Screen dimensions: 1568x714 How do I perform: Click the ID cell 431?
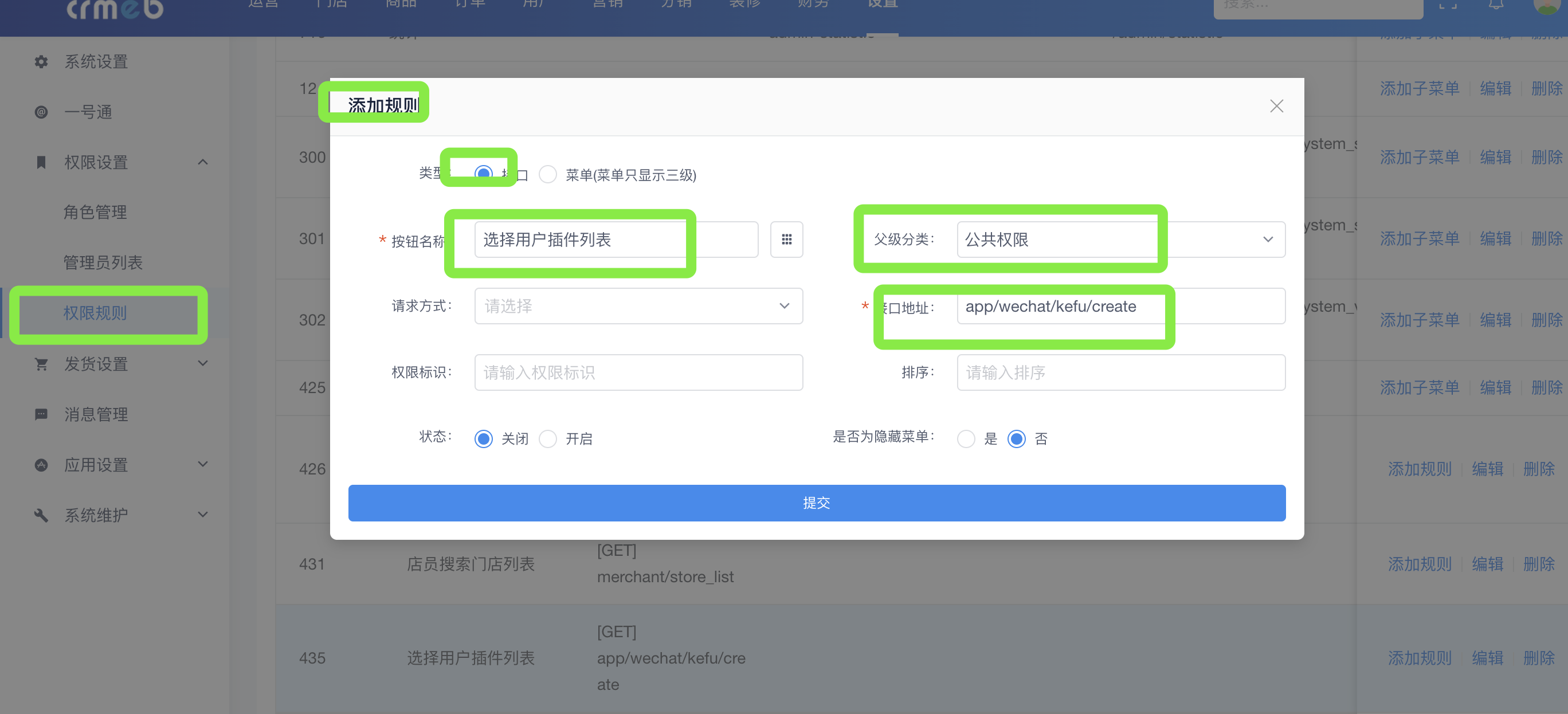pos(312,564)
